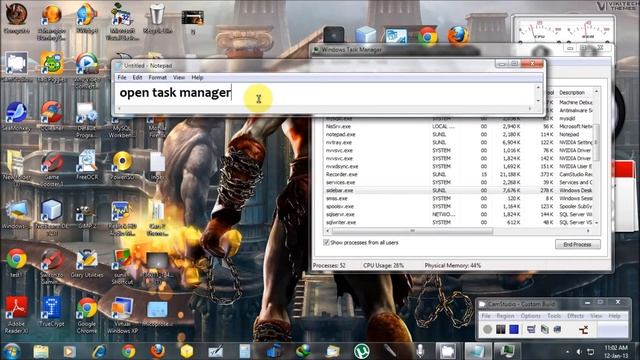Select the SeaMonkey desktop icon

[x=16, y=116]
